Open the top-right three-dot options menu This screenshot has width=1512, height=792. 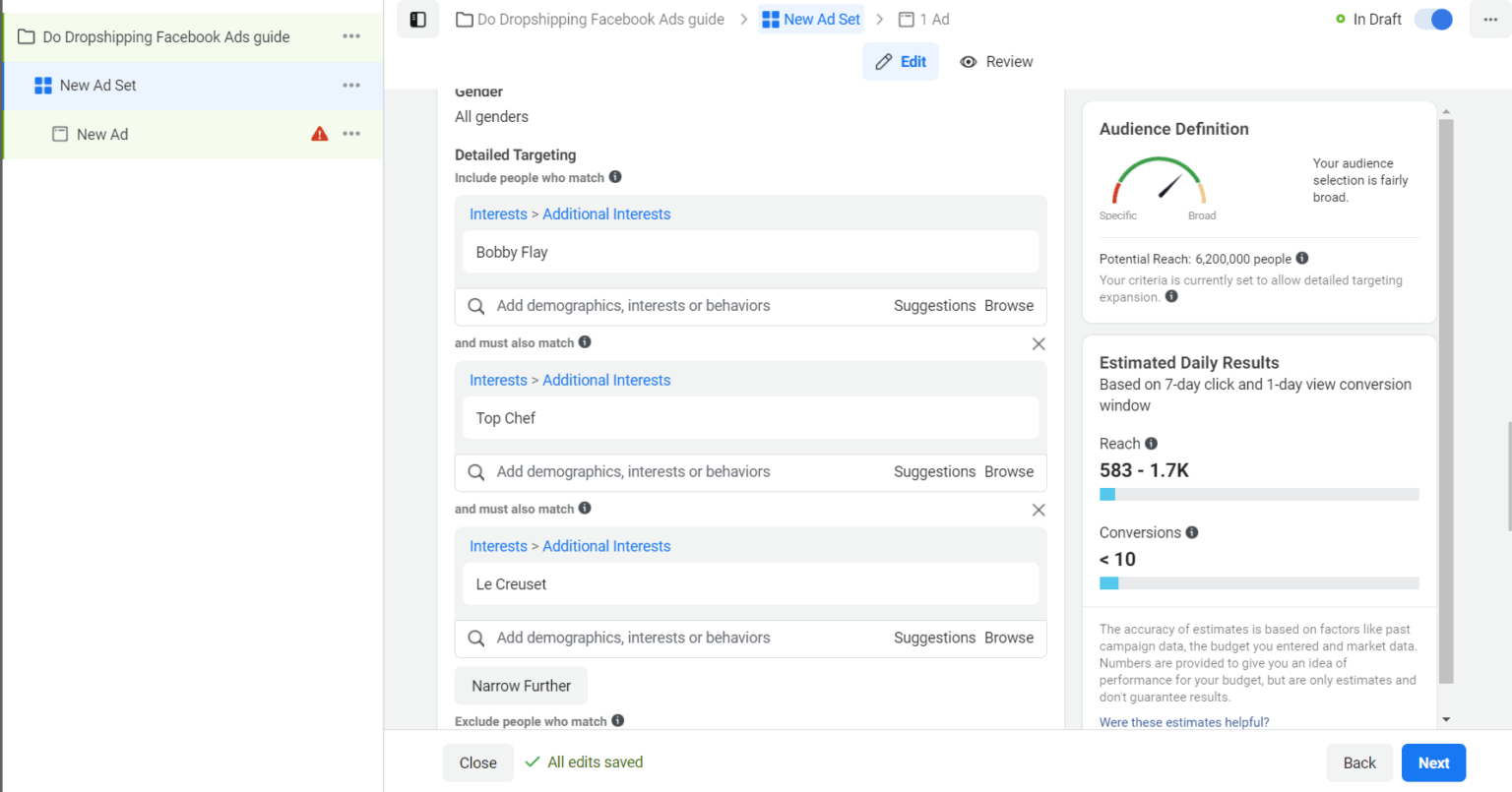(1491, 19)
